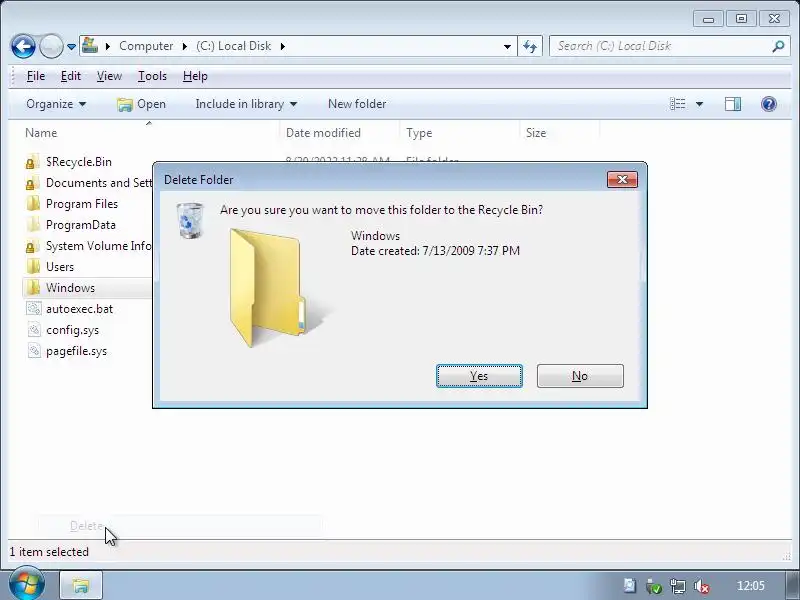Image resolution: width=800 pixels, height=600 pixels.
Task: Open the address bar history dropdown
Action: (507, 46)
